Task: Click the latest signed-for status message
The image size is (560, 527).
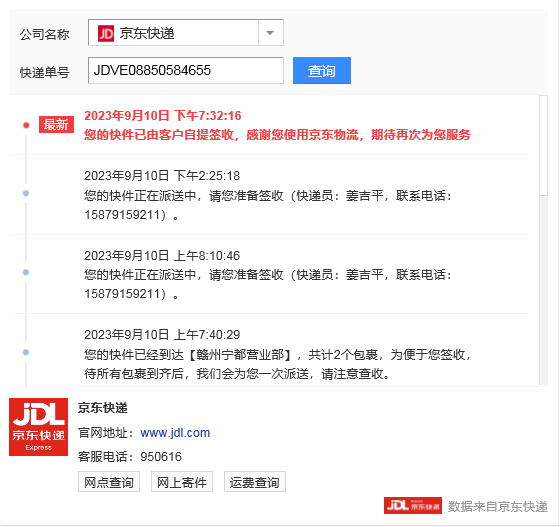Action: tap(277, 135)
